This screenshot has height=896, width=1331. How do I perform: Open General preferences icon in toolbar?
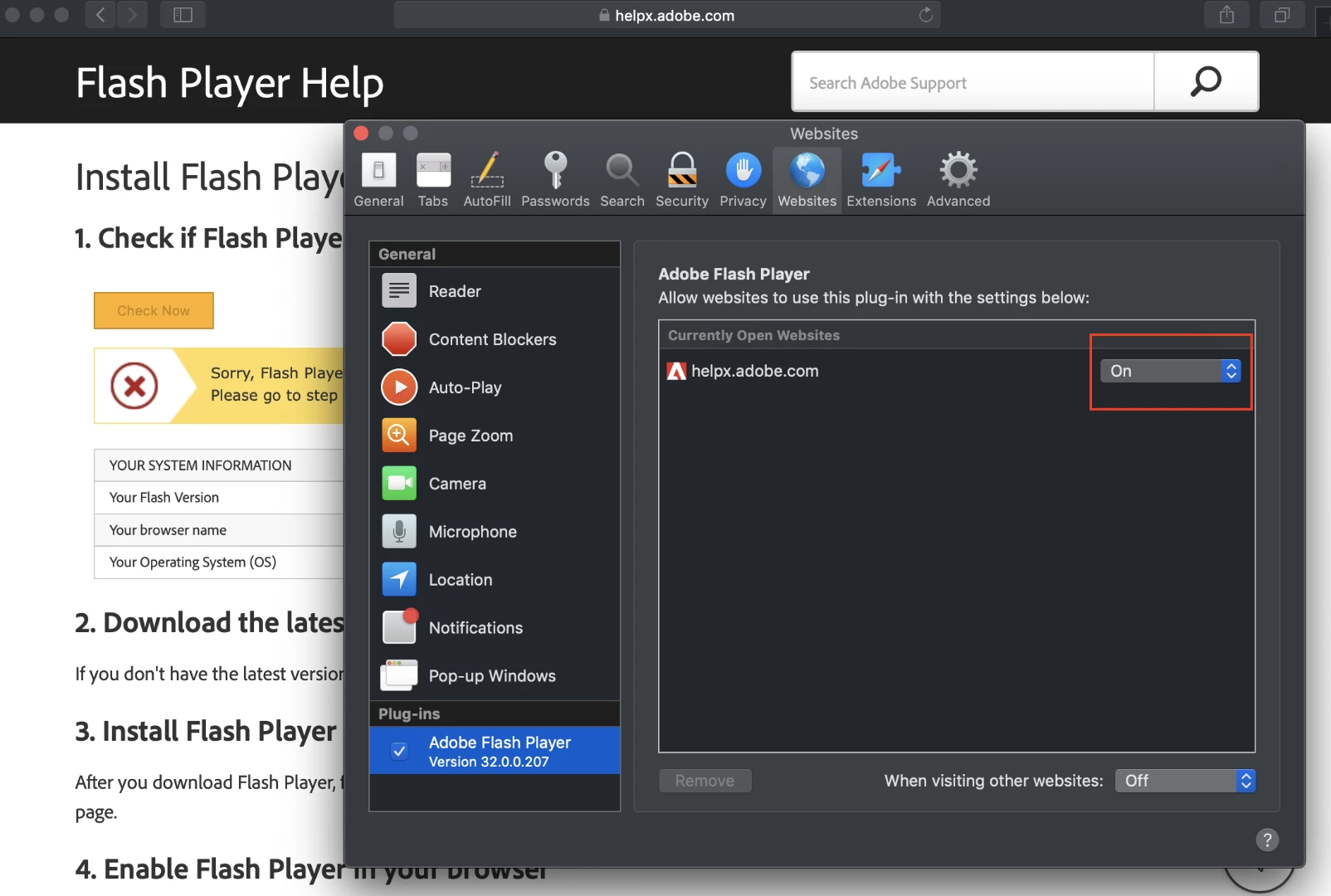point(378,180)
